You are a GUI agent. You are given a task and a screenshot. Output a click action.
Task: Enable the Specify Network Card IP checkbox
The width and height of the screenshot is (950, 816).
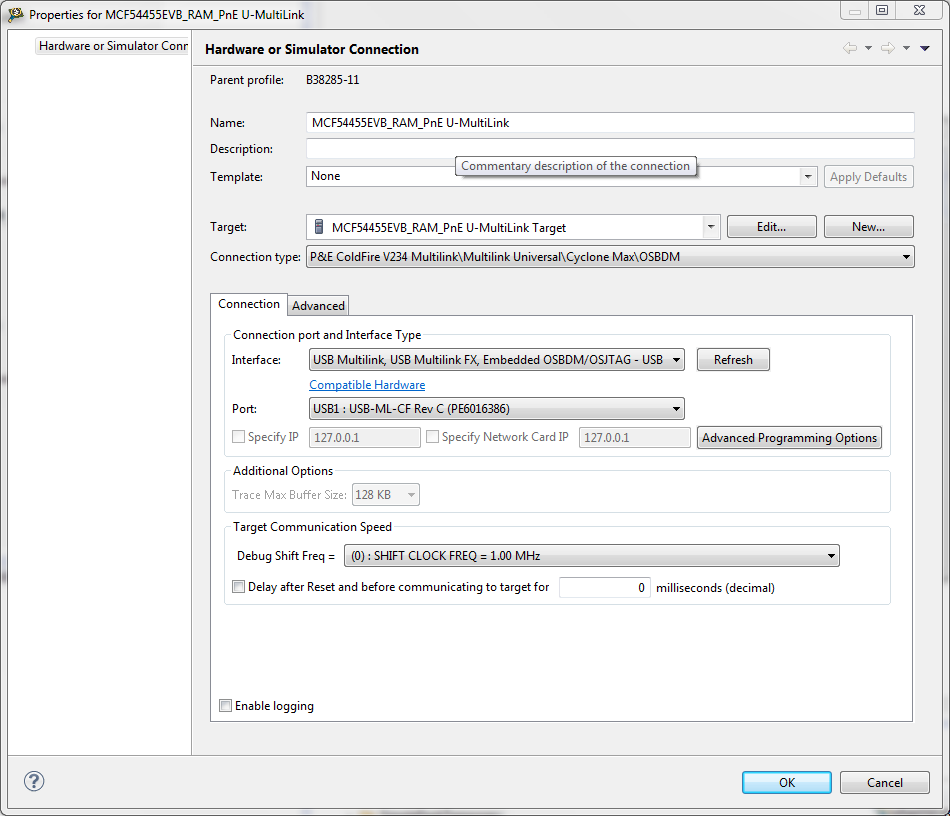pyautogui.click(x=433, y=437)
